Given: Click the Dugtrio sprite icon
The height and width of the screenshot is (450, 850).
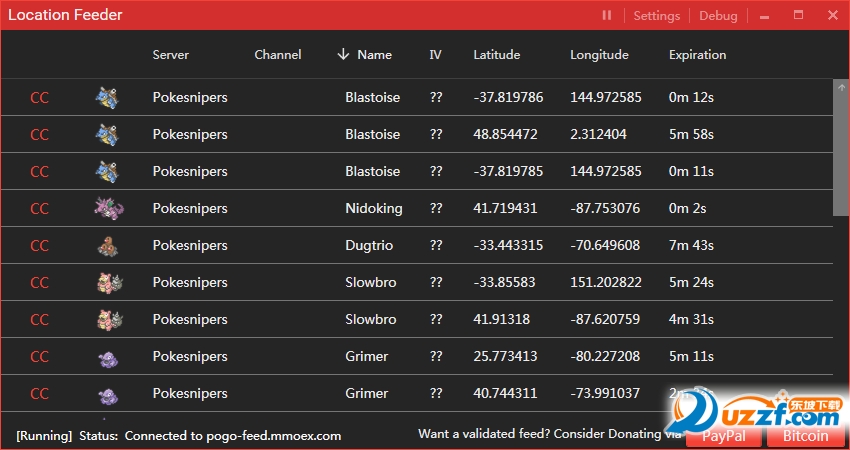Looking at the screenshot, I should click(108, 246).
